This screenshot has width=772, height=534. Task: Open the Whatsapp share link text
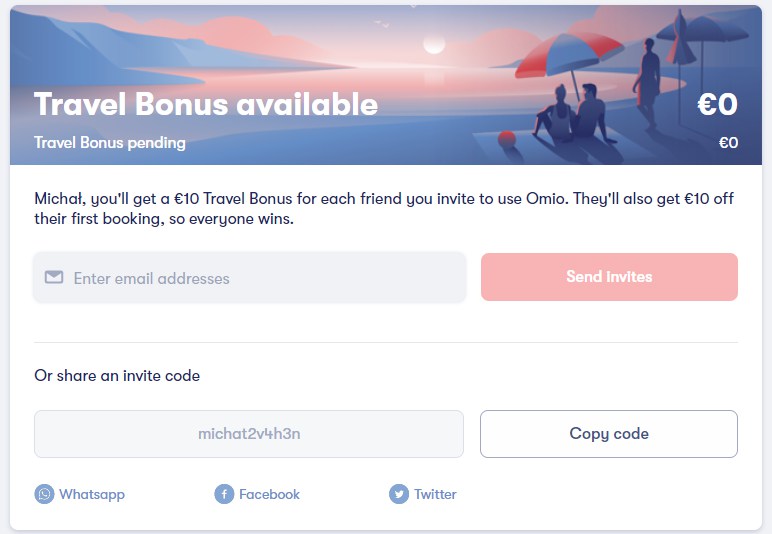pyautogui.click(x=92, y=494)
